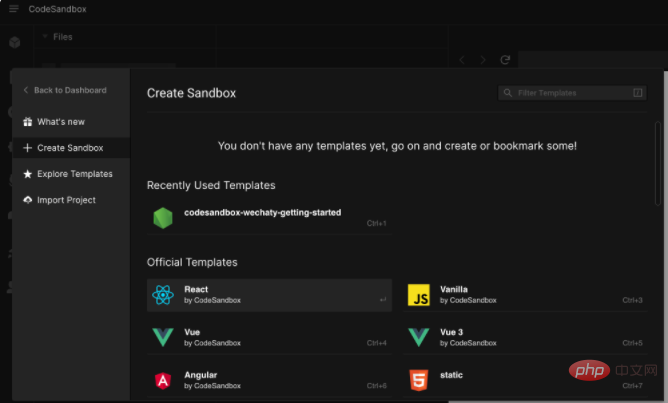This screenshot has width=668, height=403.
Task: Click the Angular template logo icon
Action: tap(163, 380)
